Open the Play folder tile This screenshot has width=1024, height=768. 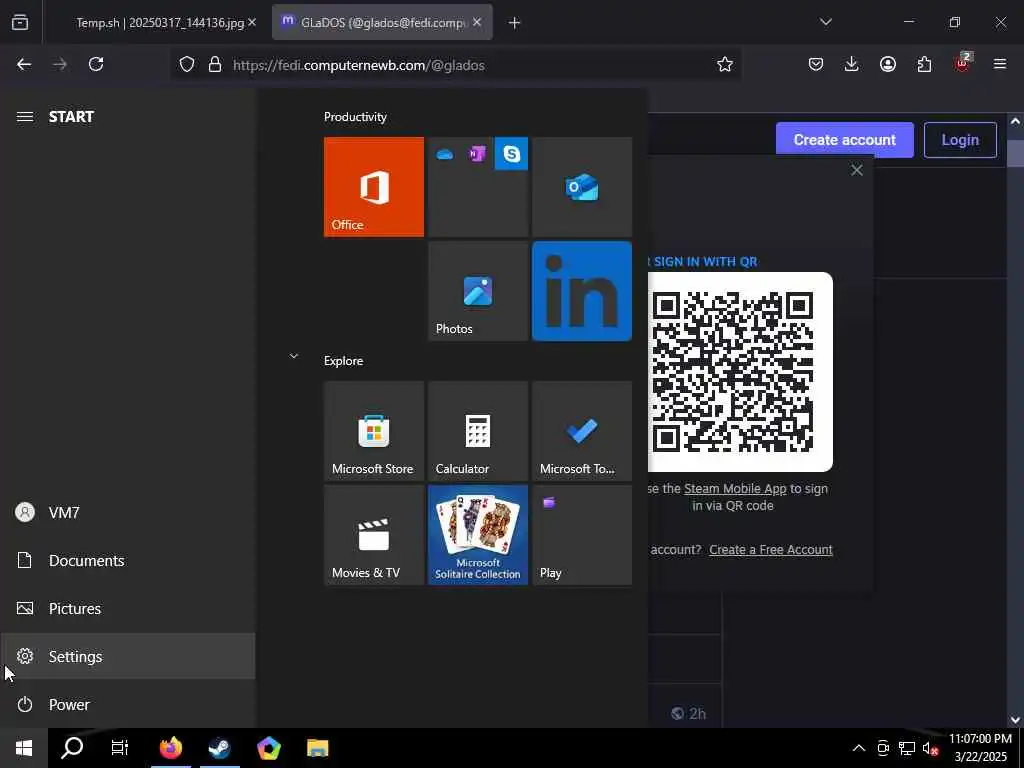click(x=582, y=535)
